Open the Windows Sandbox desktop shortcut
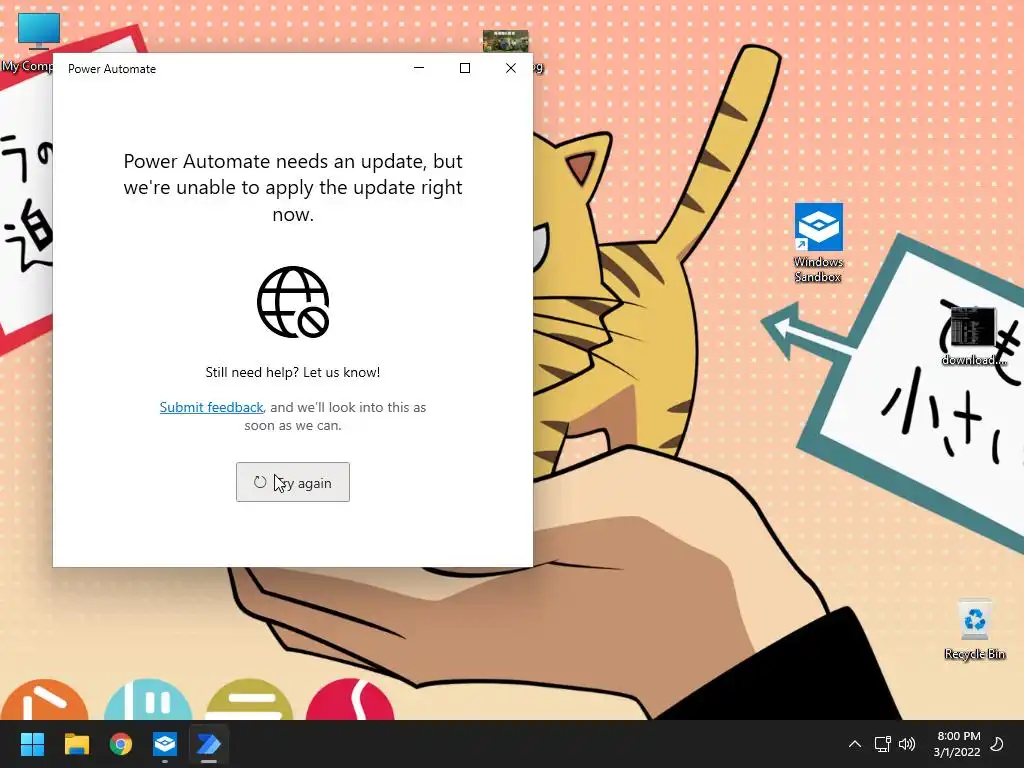This screenshot has width=1024, height=768. click(818, 243)
